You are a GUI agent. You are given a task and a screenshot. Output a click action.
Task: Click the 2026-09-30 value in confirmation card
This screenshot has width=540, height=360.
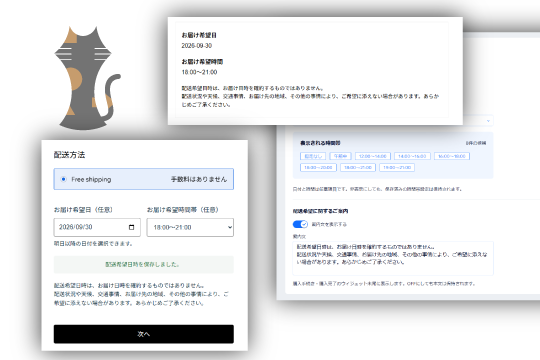[197, 45]
